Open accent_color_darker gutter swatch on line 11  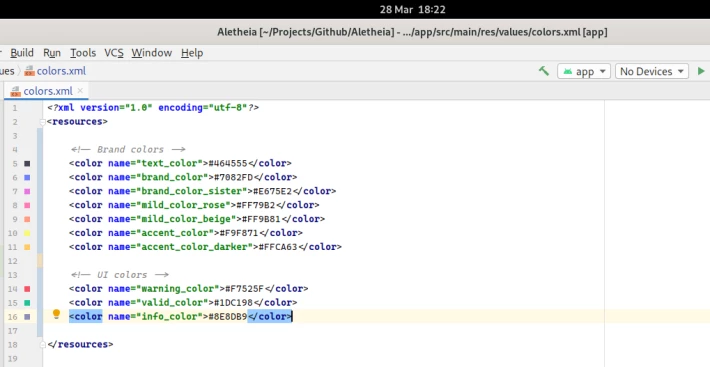[27, 247]
